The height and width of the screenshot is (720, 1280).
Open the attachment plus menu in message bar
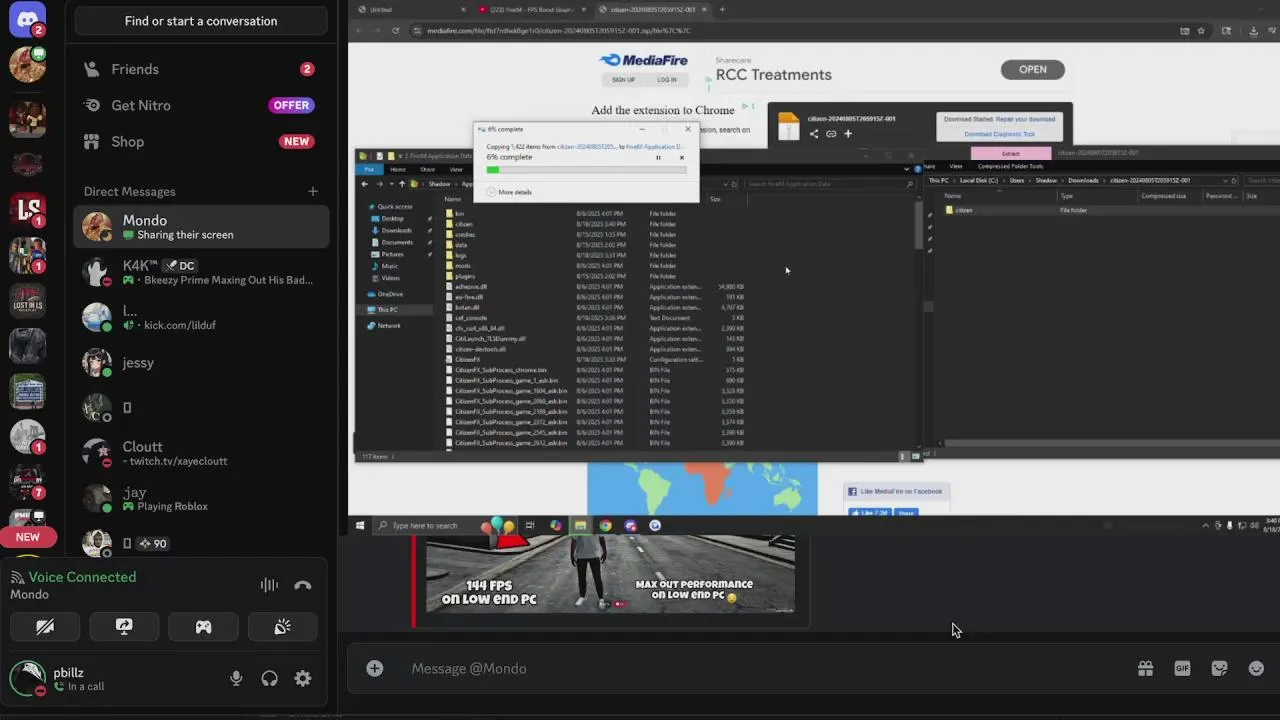pyautogui.click(x=374, y=668)
